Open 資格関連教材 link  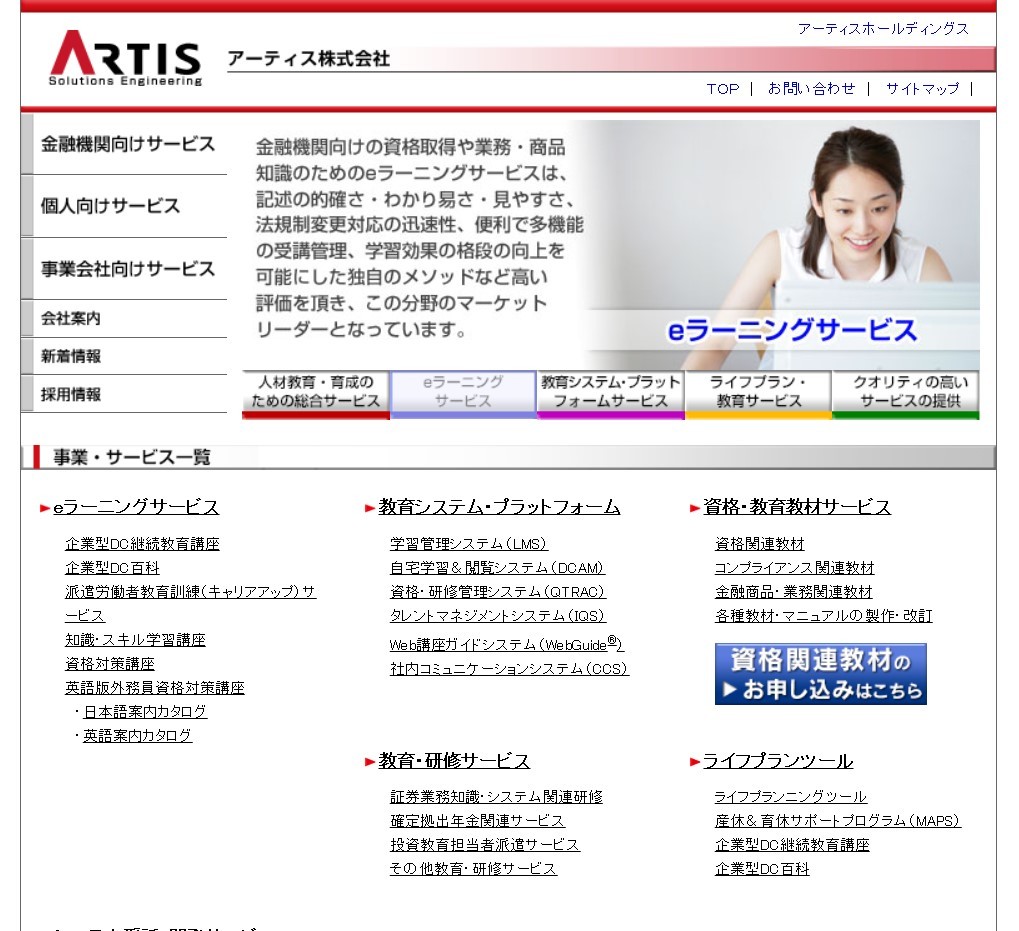(x=760, y=544)
